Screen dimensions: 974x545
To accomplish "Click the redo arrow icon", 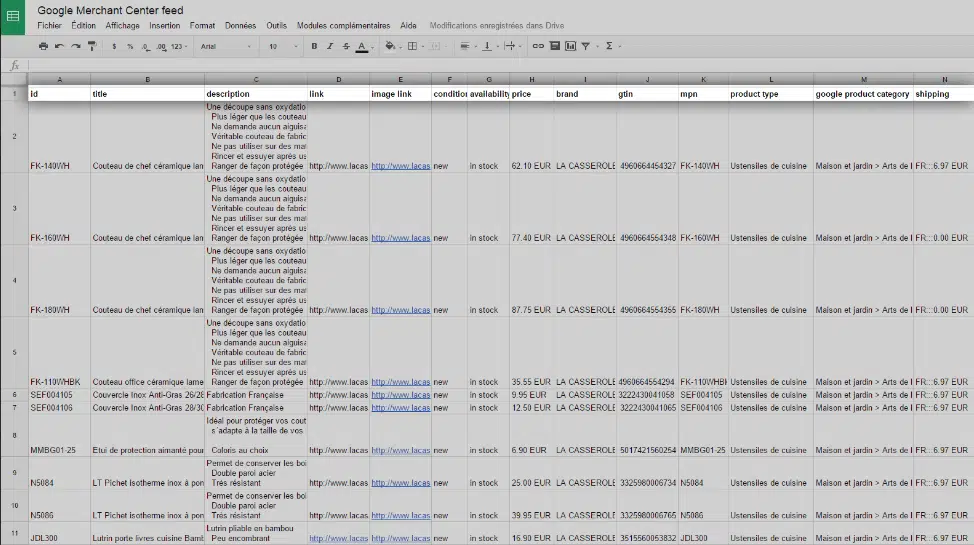I will [x=76, y=46].
